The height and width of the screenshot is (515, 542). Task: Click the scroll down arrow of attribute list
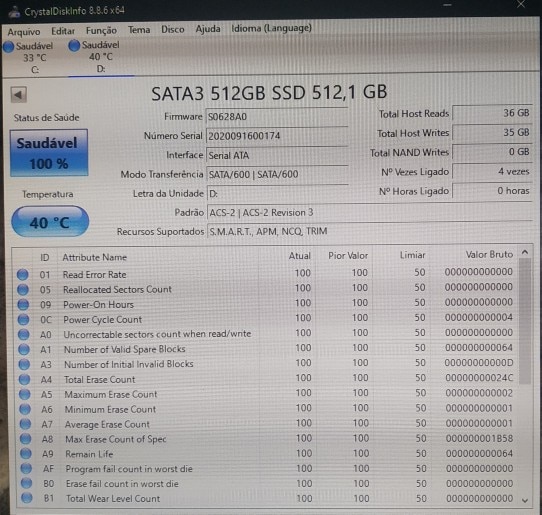(525, 500)
